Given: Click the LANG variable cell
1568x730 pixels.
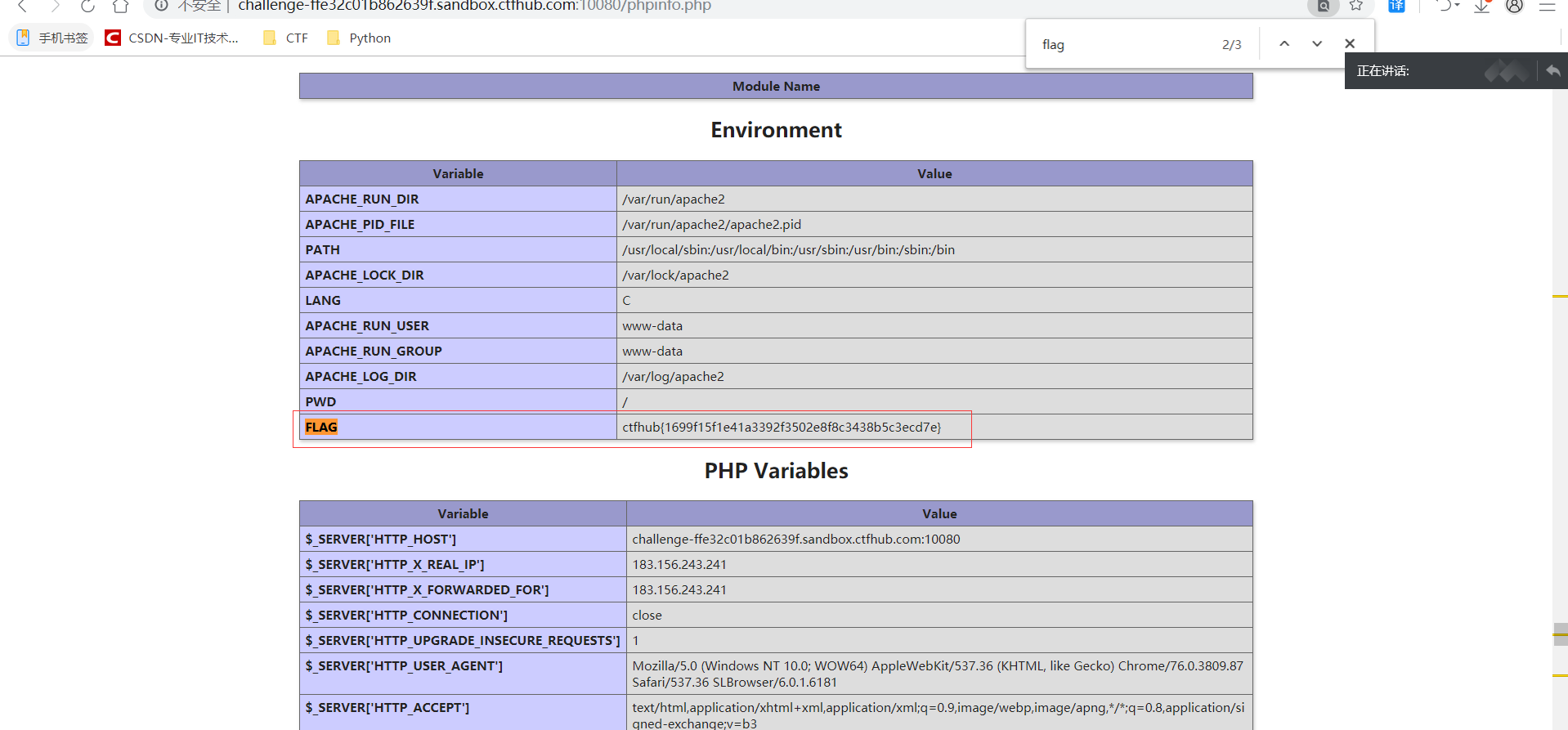Looking at the screenshot, I should pos(458,300).
